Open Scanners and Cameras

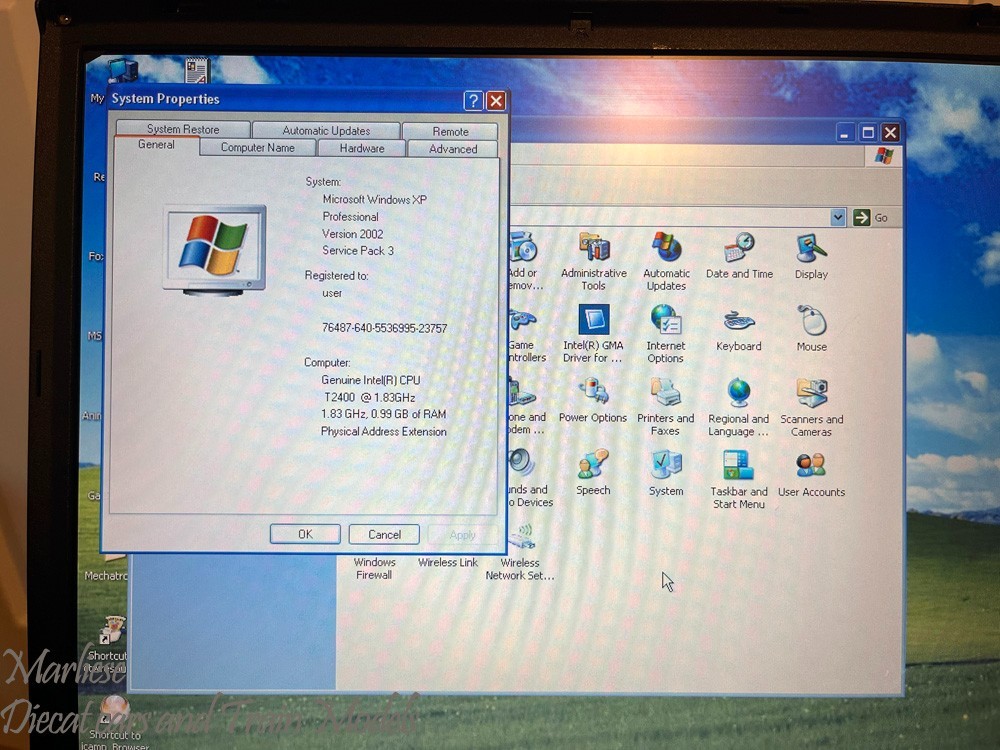(x=811, y=406)
